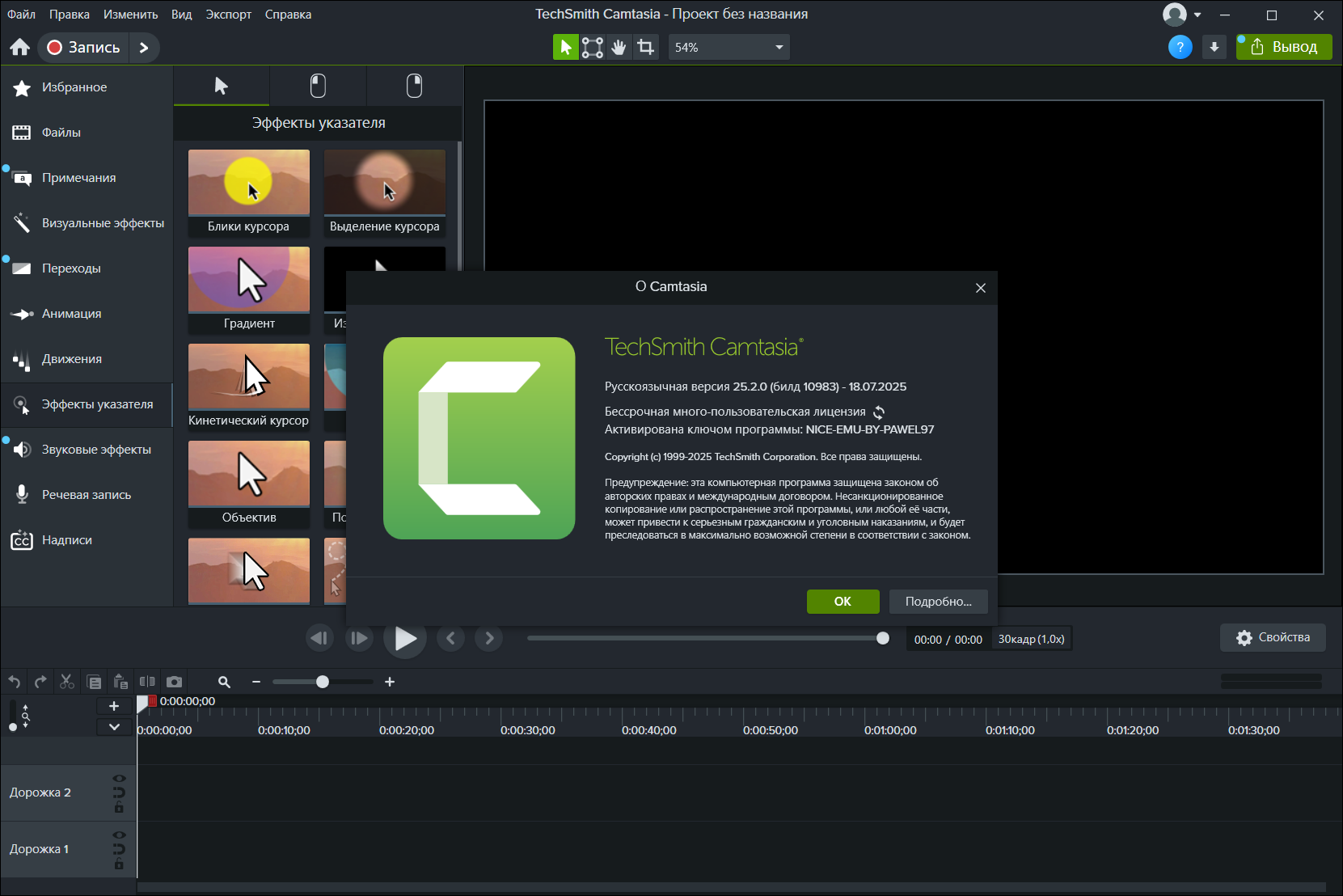Take a snapshot with camera icon
This screenshot has width=1343, height=896.
[174, 682]
